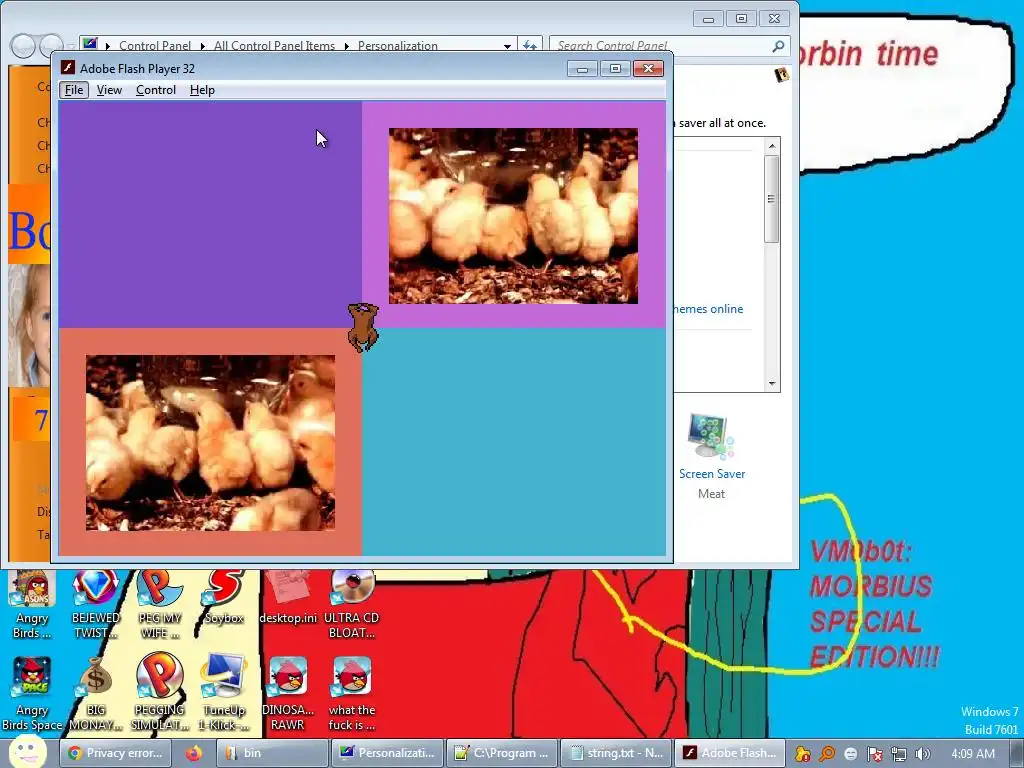Open the Screen Saver link

pos(712,474)
